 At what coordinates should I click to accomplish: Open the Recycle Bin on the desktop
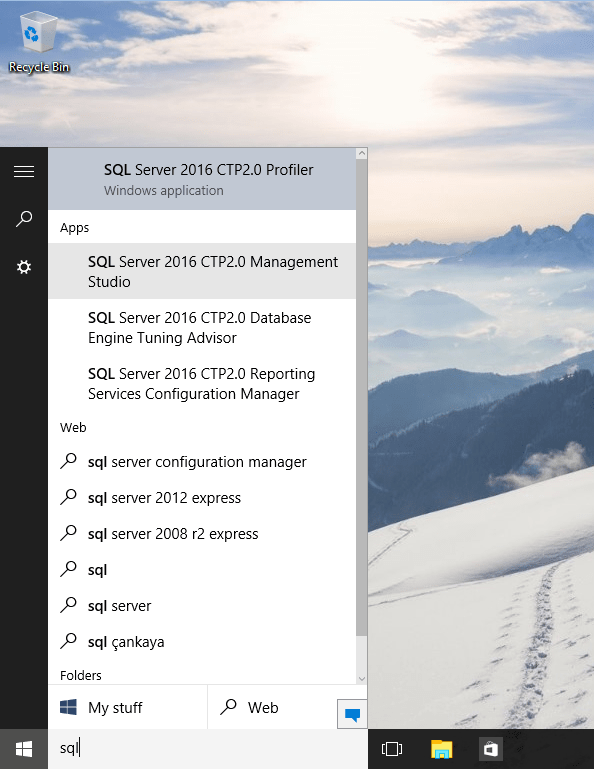tap(39, 43)
